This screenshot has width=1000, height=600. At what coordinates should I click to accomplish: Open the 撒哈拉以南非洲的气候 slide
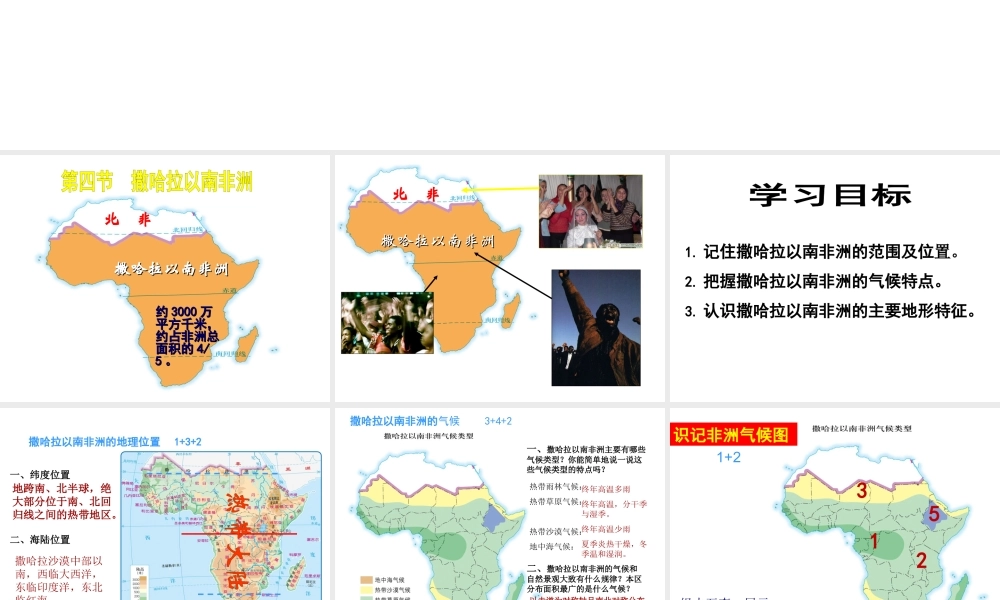click(499, 504)
